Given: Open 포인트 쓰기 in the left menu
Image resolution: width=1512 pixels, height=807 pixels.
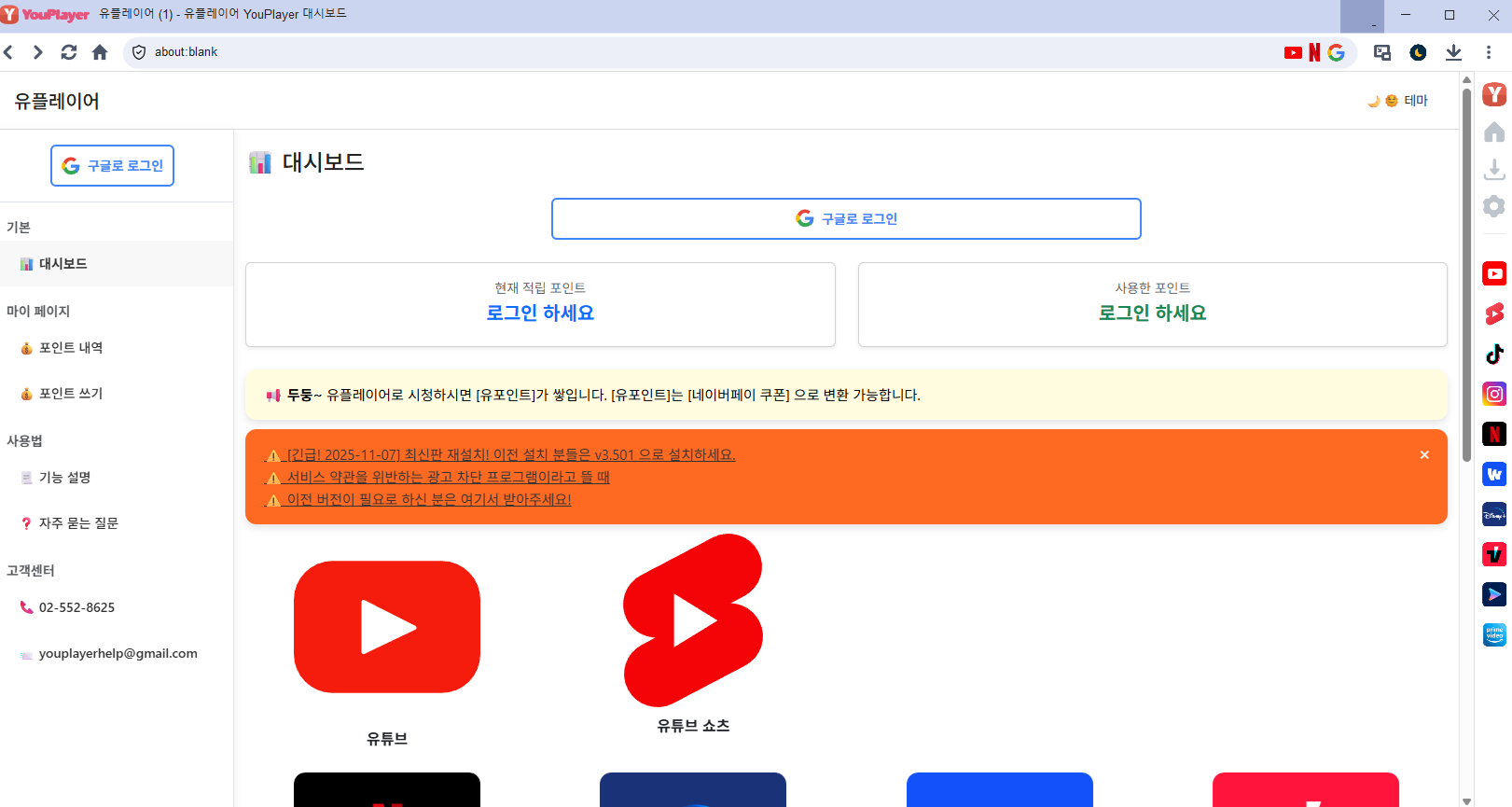Looking at the screenshot, I should (117, 394).
